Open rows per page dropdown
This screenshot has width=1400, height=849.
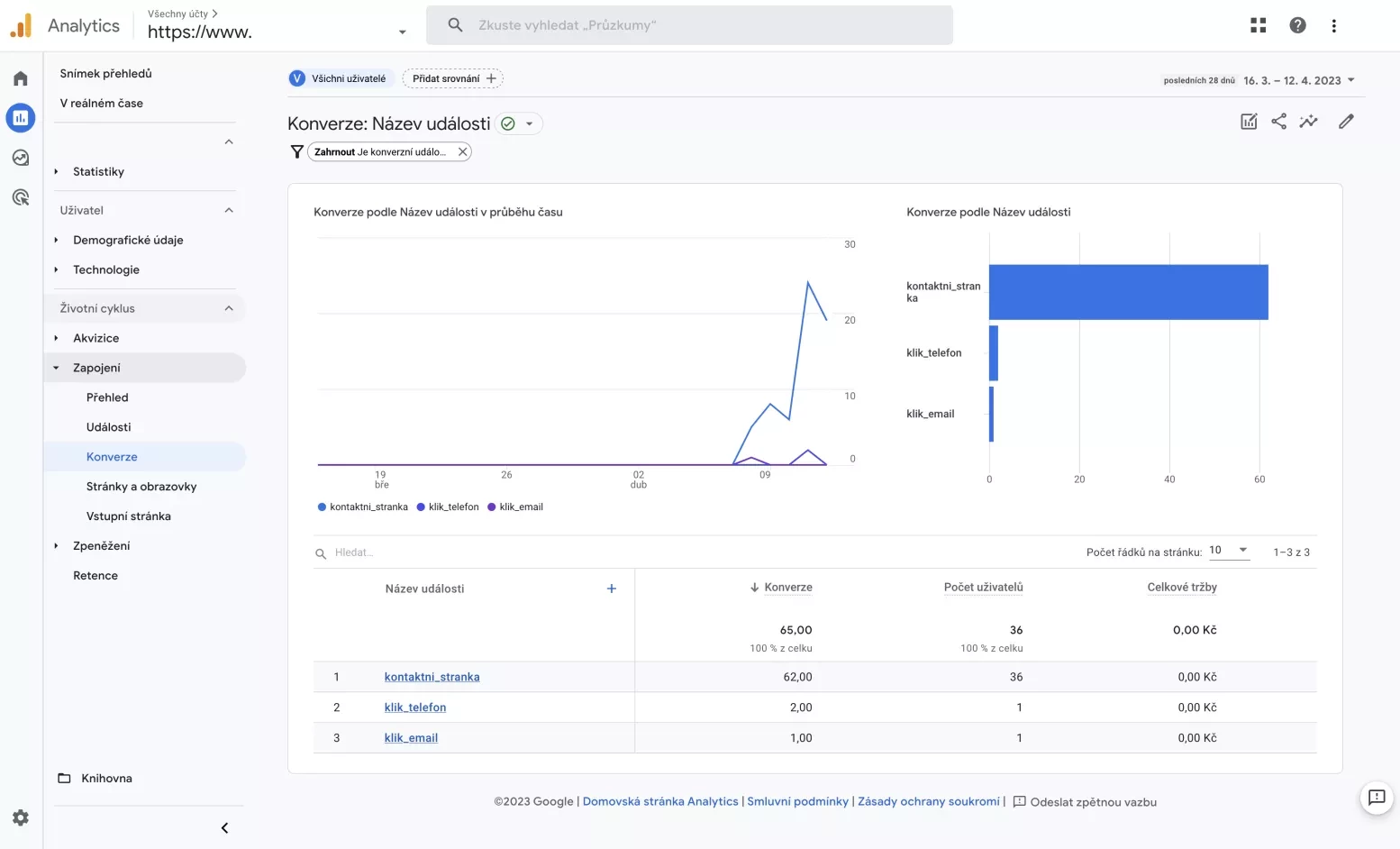1229,551
